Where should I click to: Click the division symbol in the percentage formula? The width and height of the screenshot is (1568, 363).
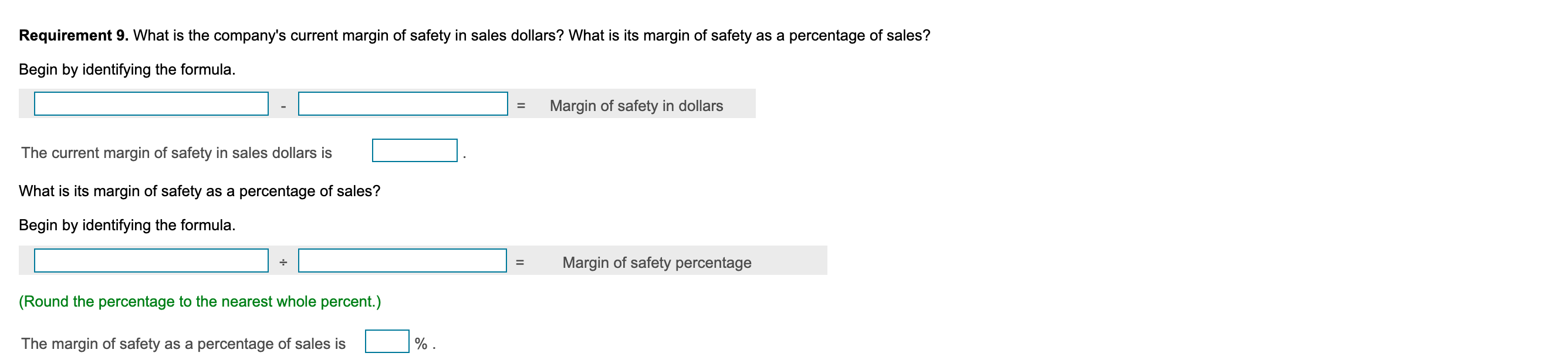(282, 262)
